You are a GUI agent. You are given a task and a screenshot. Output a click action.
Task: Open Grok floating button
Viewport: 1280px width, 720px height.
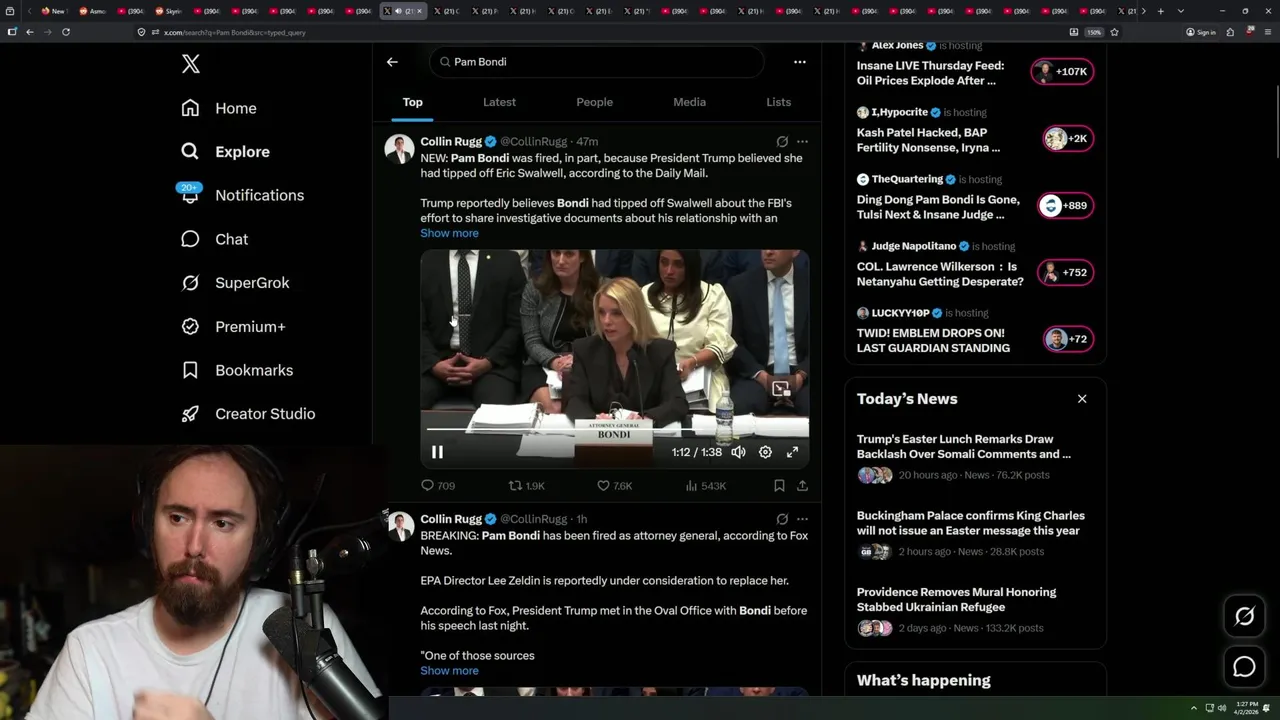coord(1245,617)
